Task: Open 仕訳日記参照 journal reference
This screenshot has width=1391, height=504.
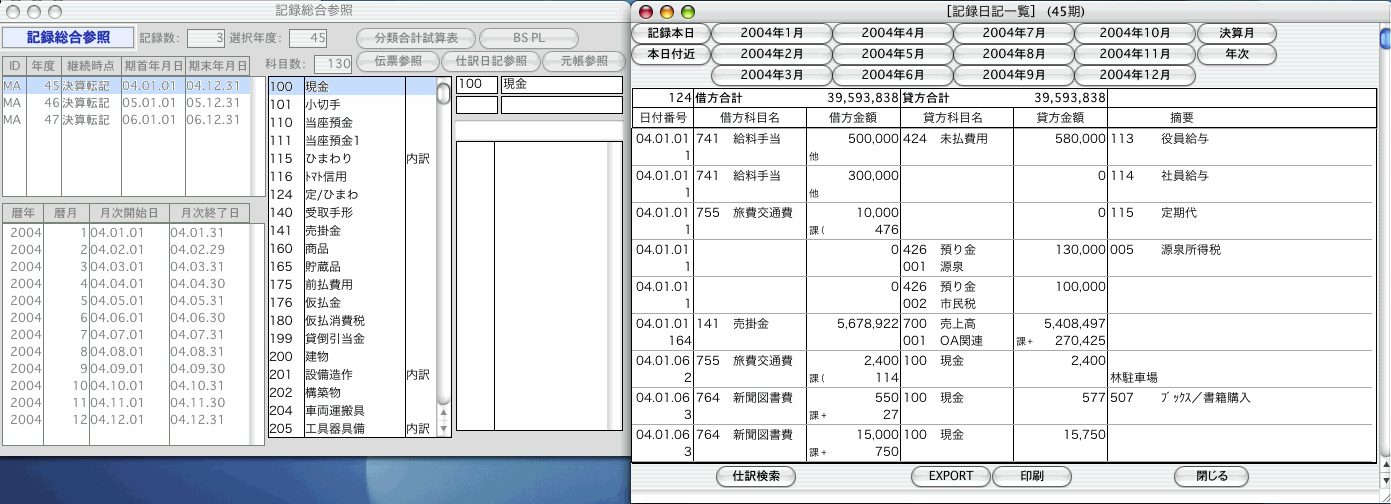Action: (x=490, y=61)
